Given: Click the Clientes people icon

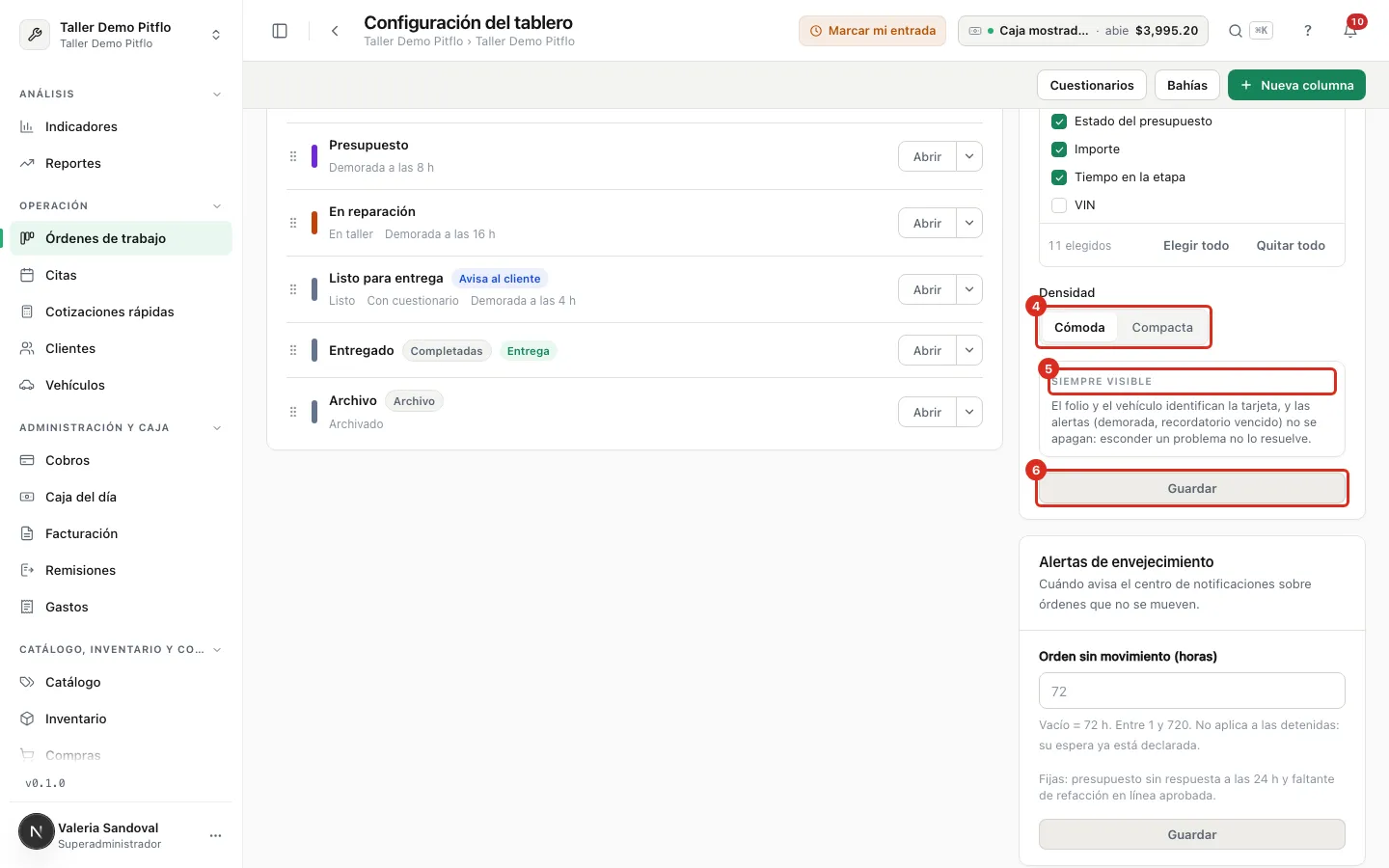Looking at the screenshot, I should point(27,348).
